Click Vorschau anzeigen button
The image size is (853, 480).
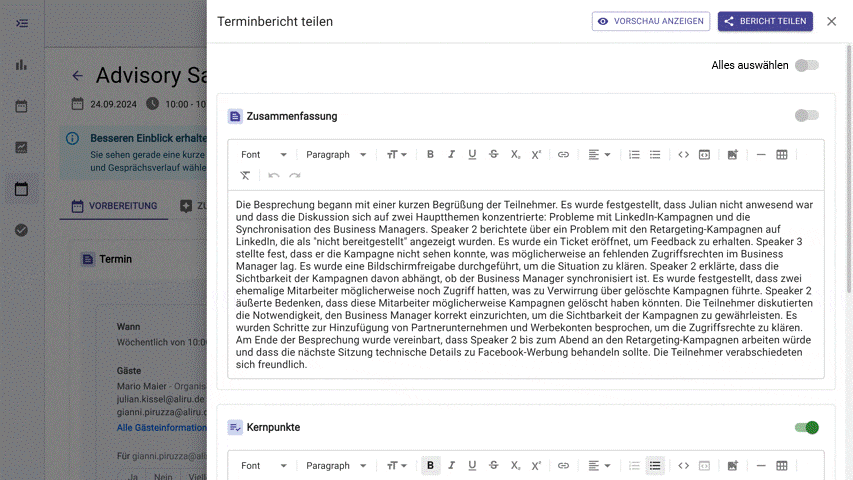(x=651, y=21)
